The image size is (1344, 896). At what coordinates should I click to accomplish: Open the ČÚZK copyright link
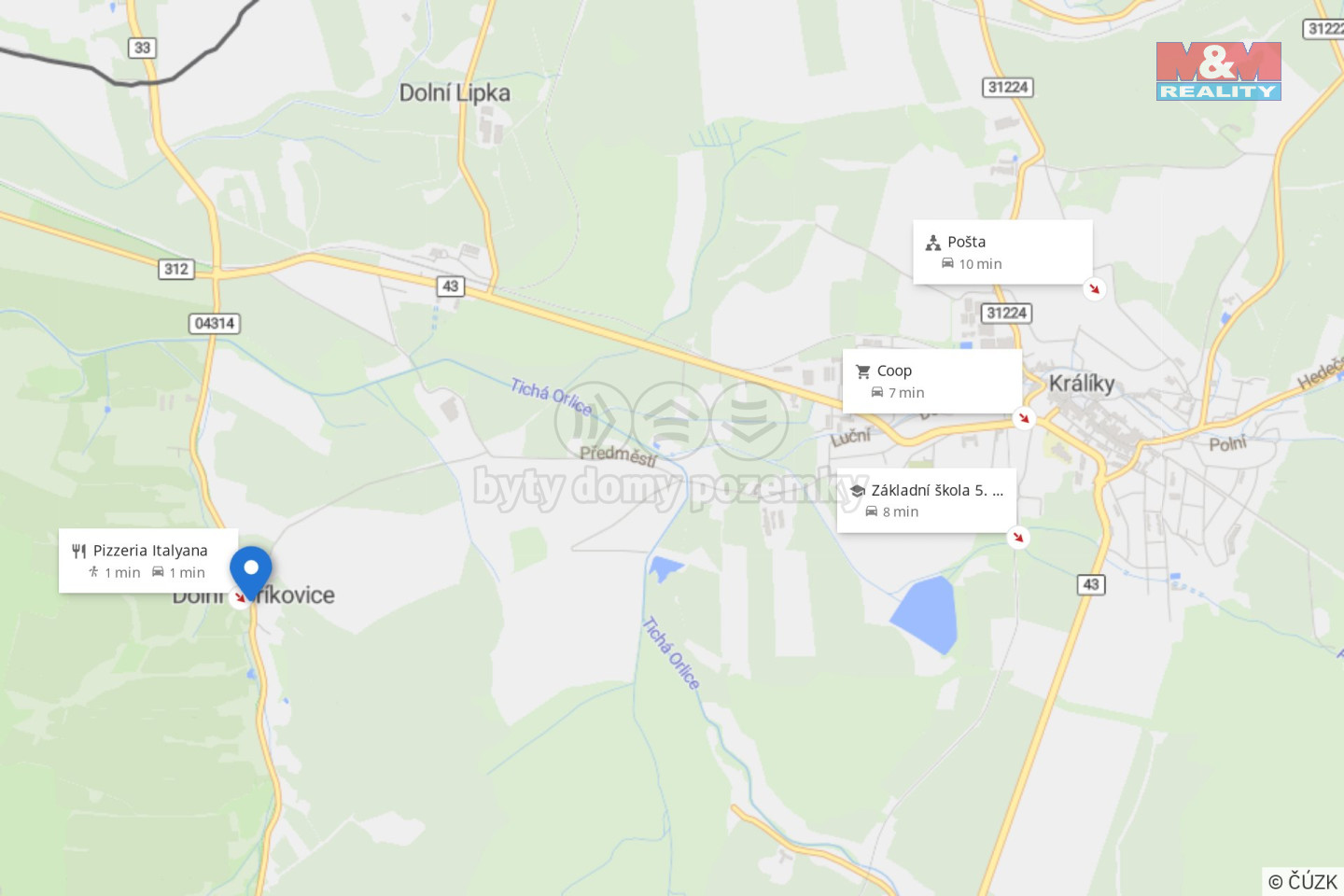1303,881
